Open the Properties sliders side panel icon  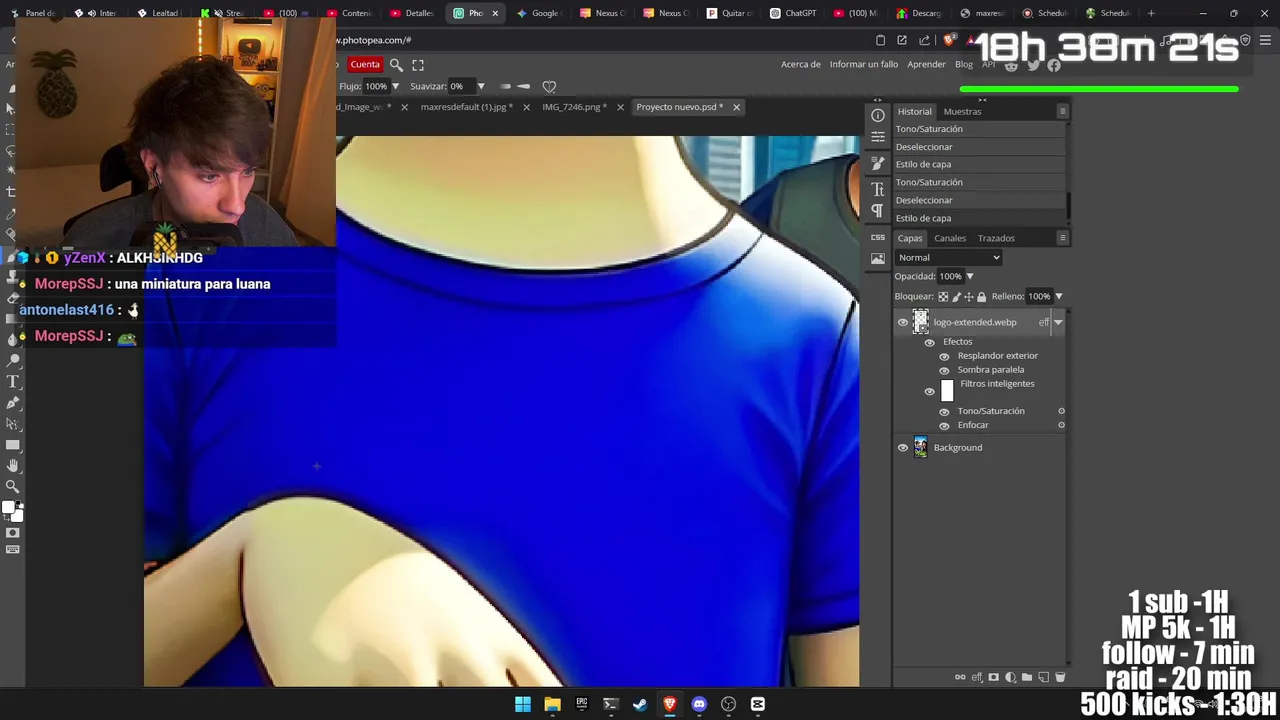[878, 137]
